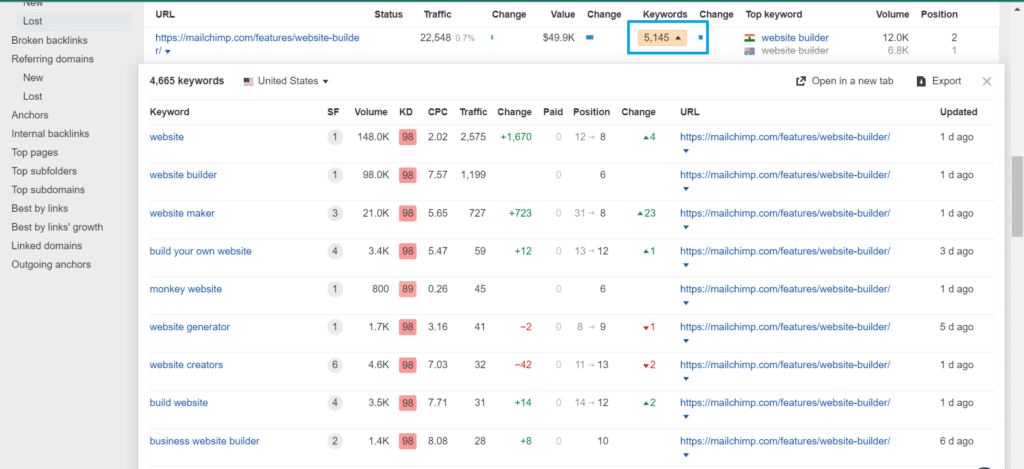The height and width of the screenshot is (469, 1024).
Task: Open Broken backlinks in the sidebar
Action: tap(50, 40)
